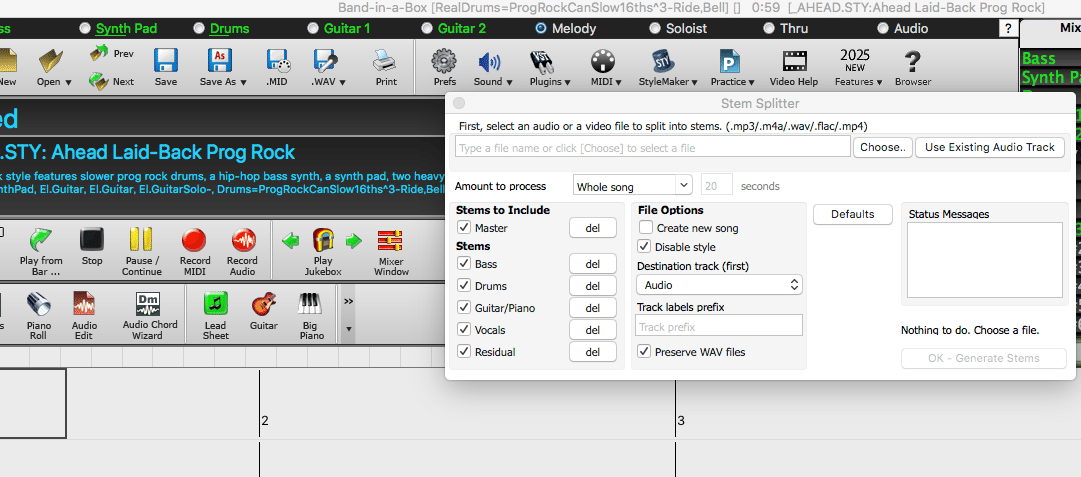Open the 2025 New Features menu
Screen dimensions: 1081x477
point(858,68)
